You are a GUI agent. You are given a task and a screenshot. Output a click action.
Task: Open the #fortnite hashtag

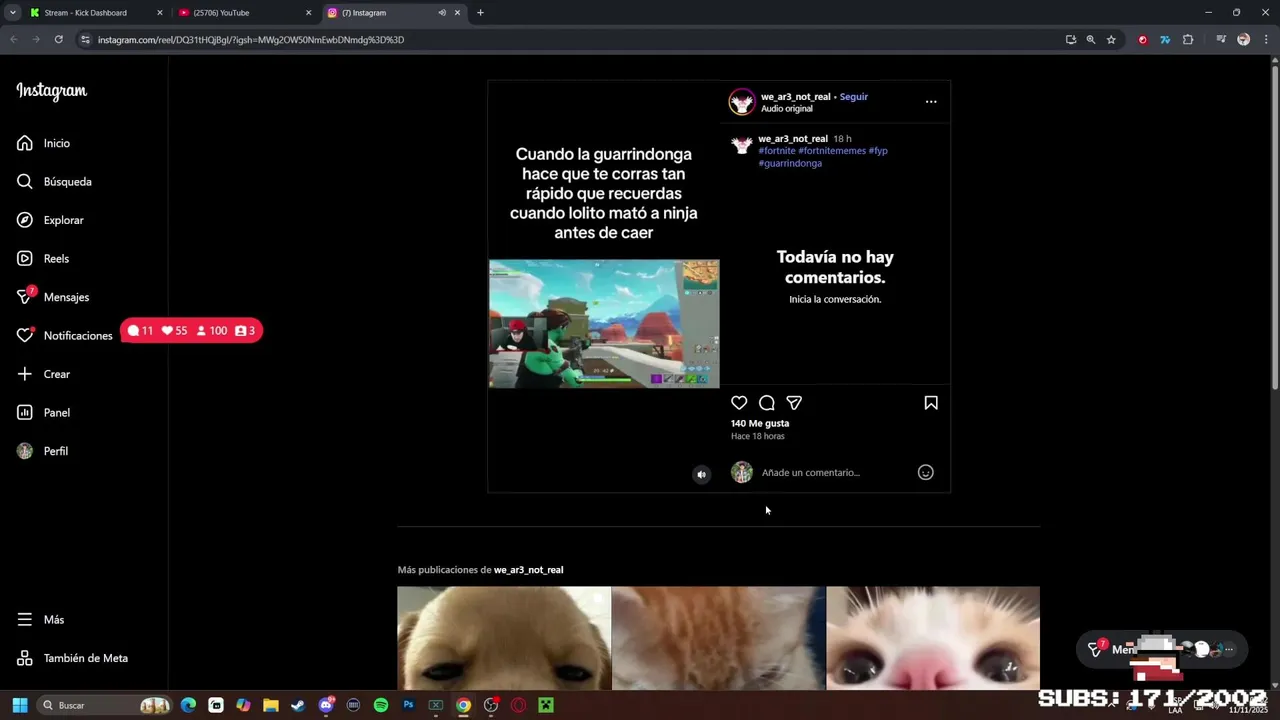pos(777,151)
